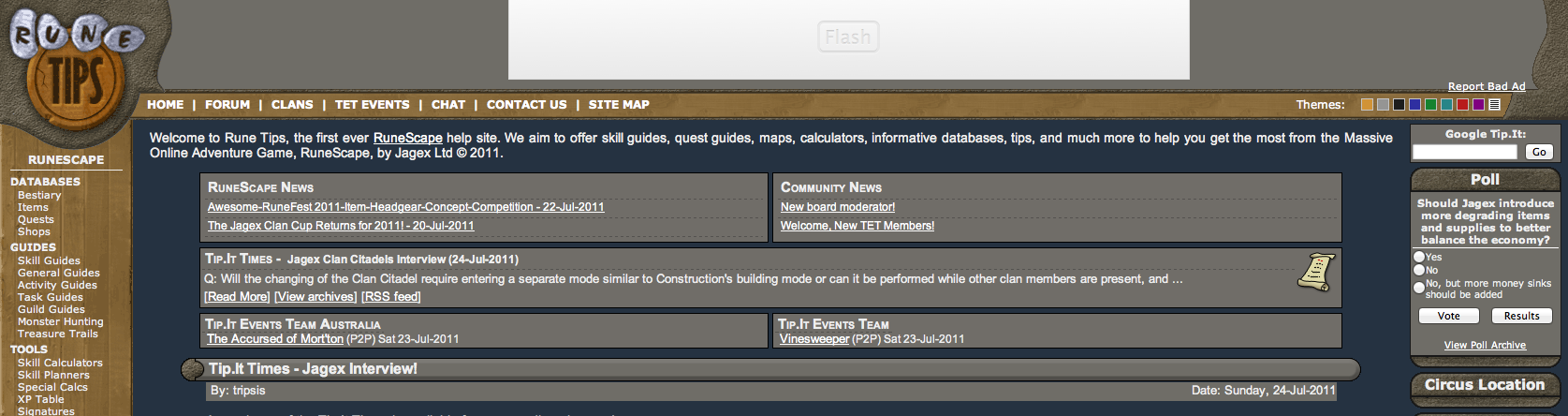
Task: Select 'No, but more money sinks' option
Action: 1419,288
